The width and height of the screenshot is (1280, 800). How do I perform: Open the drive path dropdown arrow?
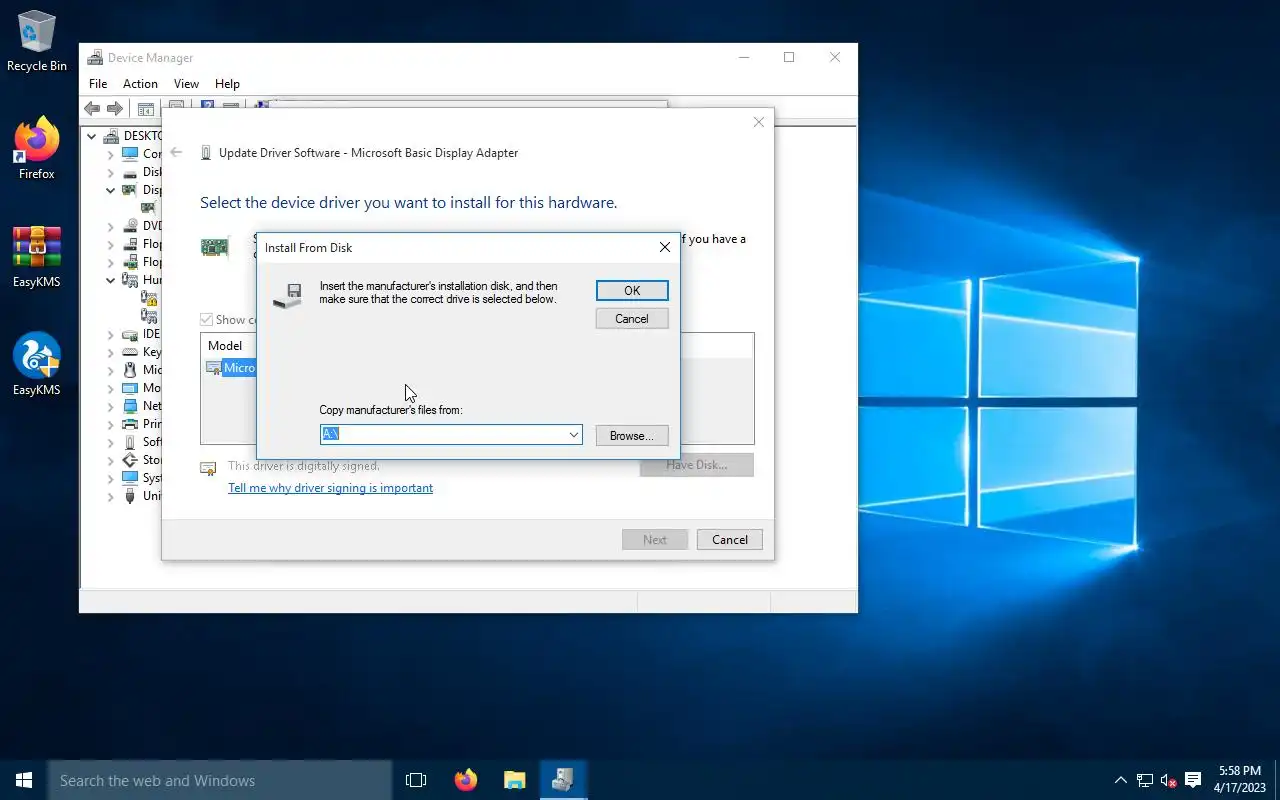574,435
